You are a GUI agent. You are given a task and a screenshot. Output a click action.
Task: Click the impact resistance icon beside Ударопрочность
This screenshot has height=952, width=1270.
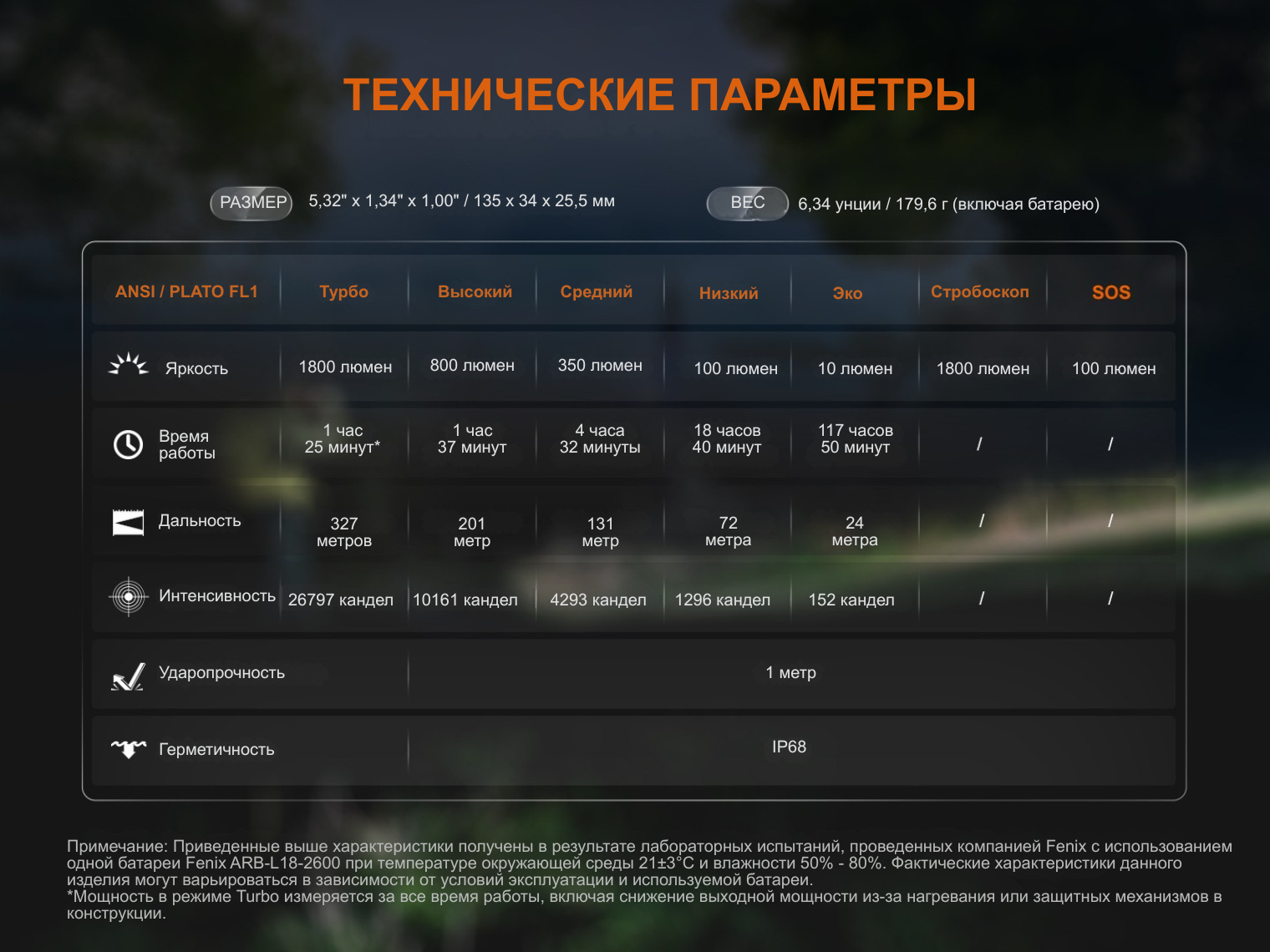pyautogui.click(x=128, y=676)
